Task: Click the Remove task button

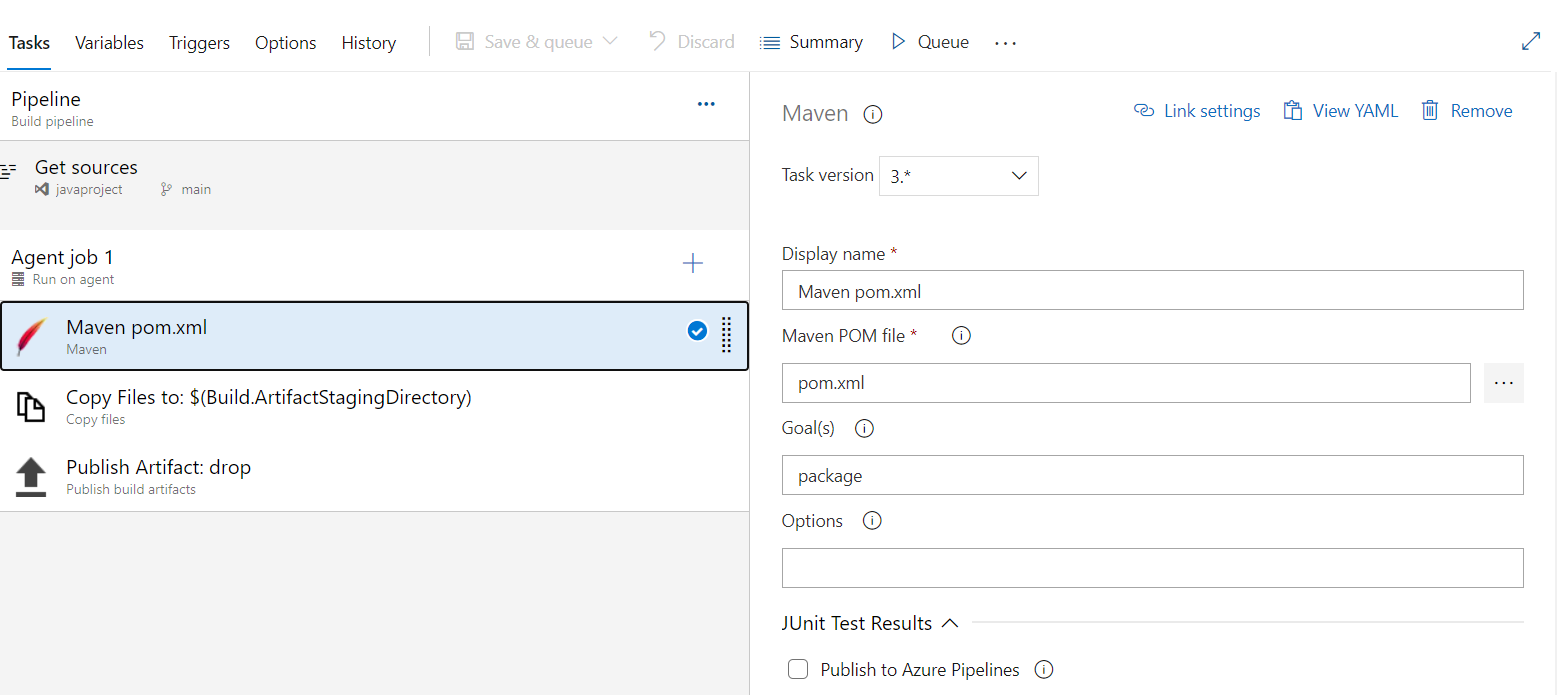Action: [x=1467, y=111]
